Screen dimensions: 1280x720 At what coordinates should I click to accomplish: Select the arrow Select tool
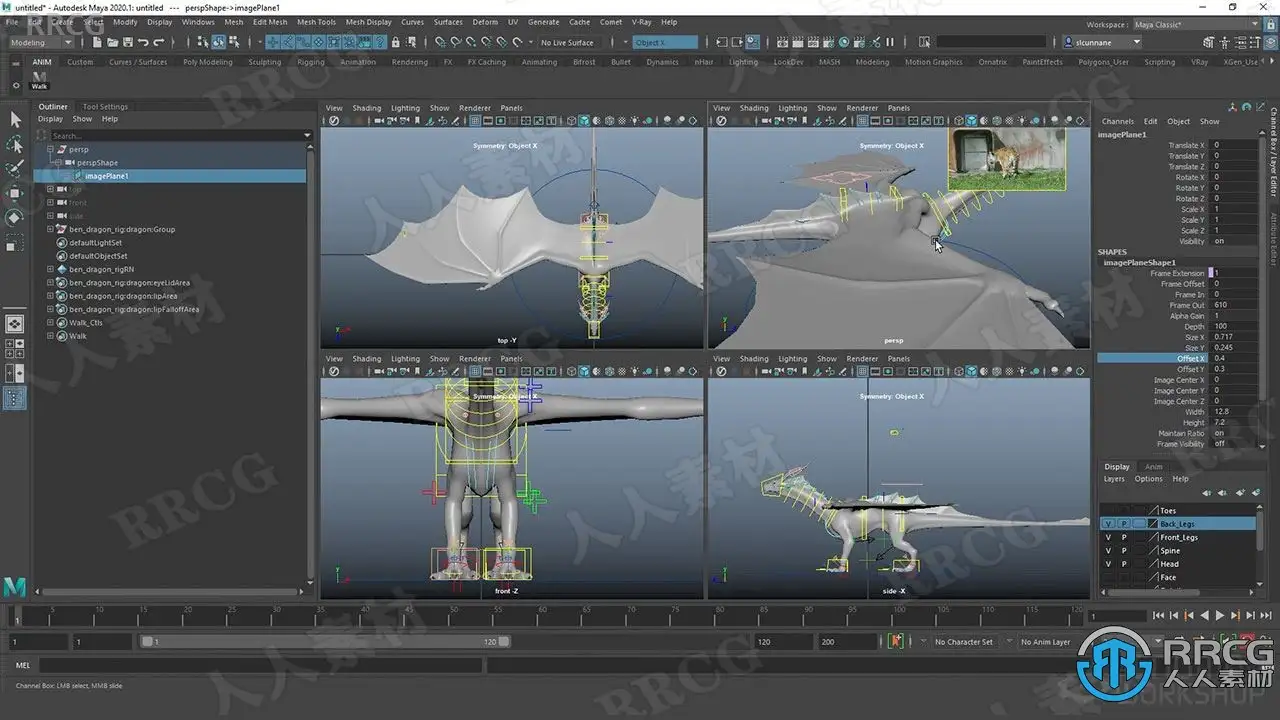click(x=15, y=120)
